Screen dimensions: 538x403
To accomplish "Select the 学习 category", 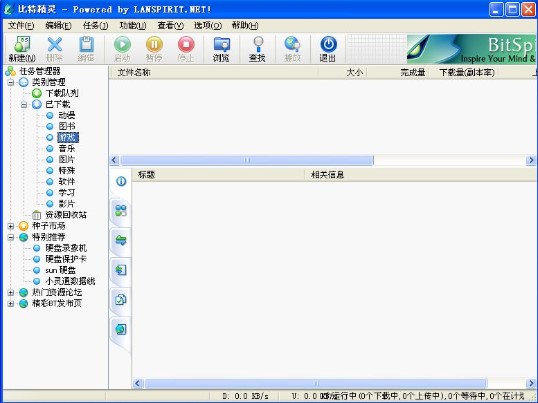I will point(67,193).
